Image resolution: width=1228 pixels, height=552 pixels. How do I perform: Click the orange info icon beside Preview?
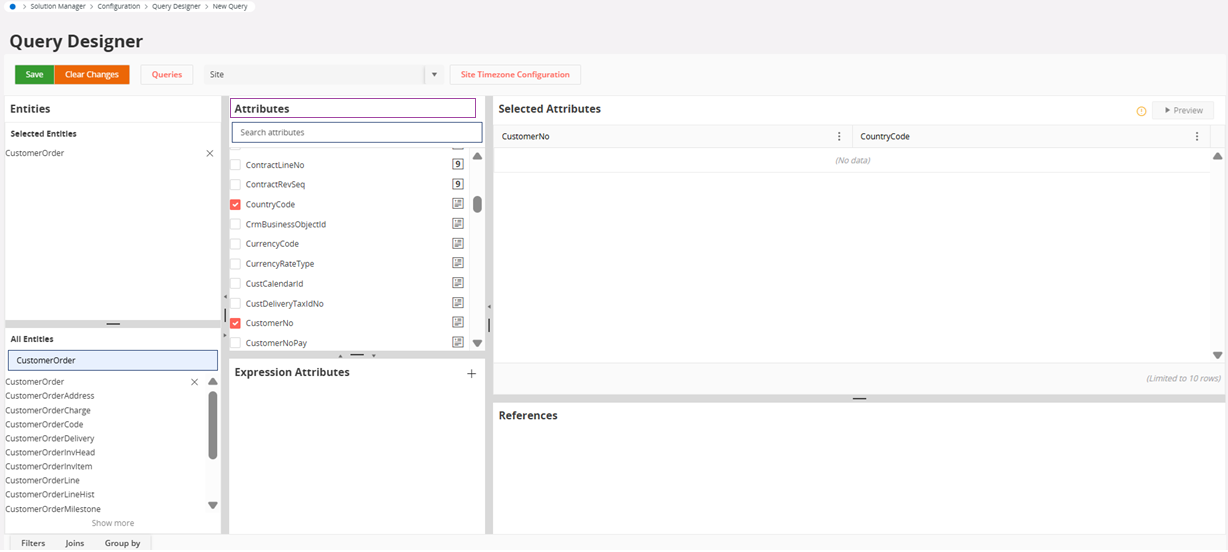[x=1141, y=111]
